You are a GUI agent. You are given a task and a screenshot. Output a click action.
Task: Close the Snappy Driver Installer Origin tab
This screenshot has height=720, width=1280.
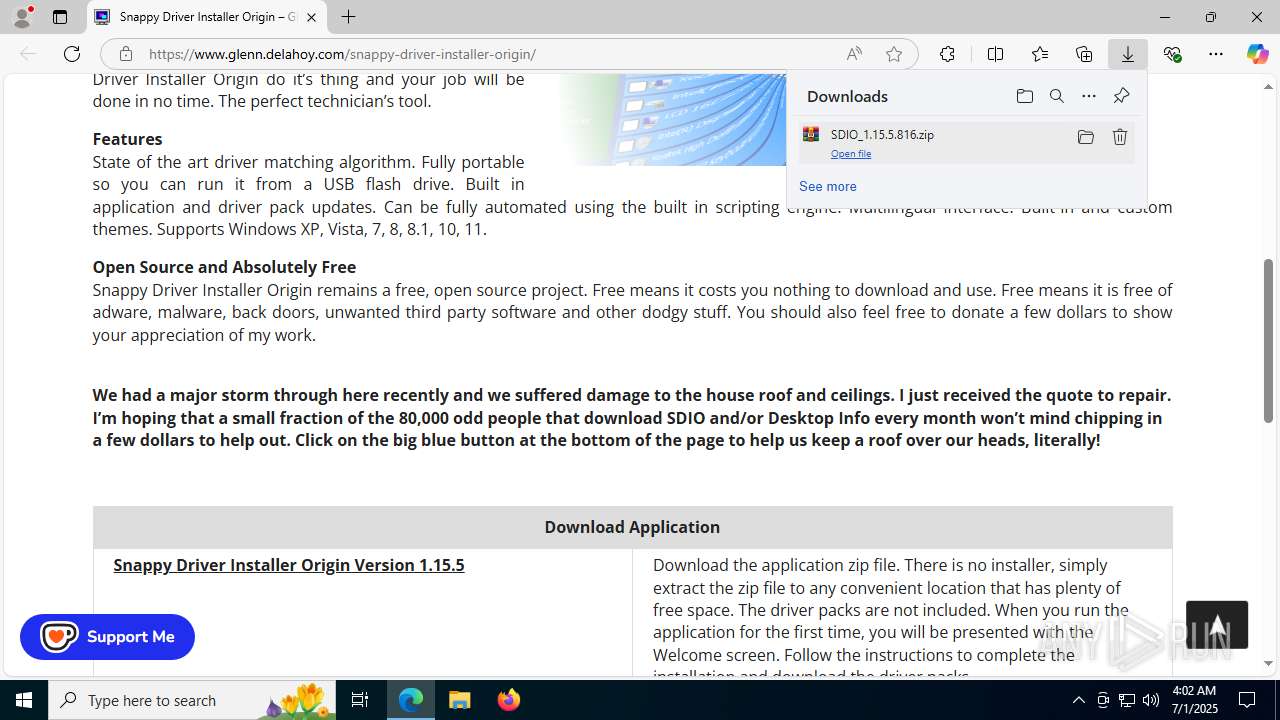click(x=311, y=17)
